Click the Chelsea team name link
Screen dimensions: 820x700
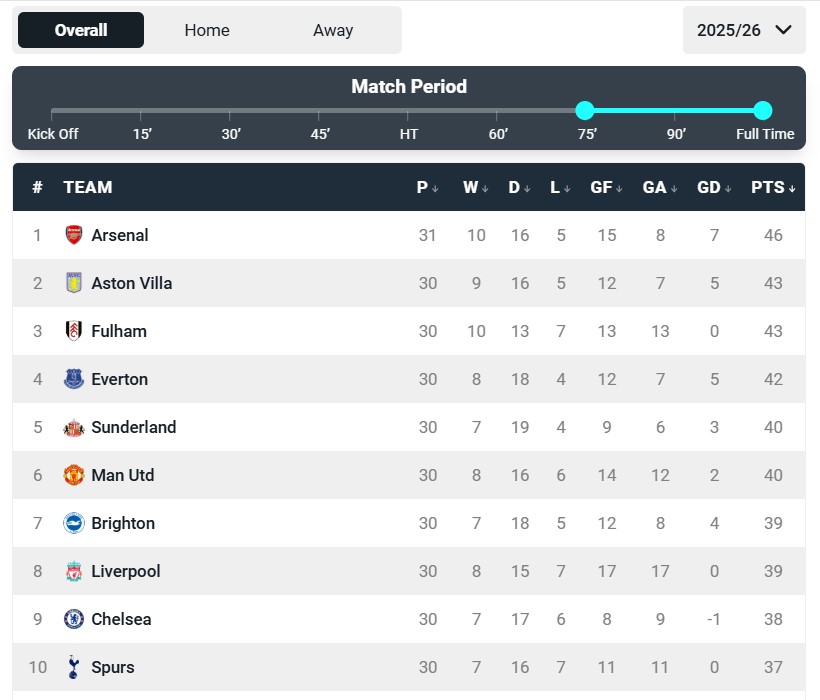pos(121,619)
